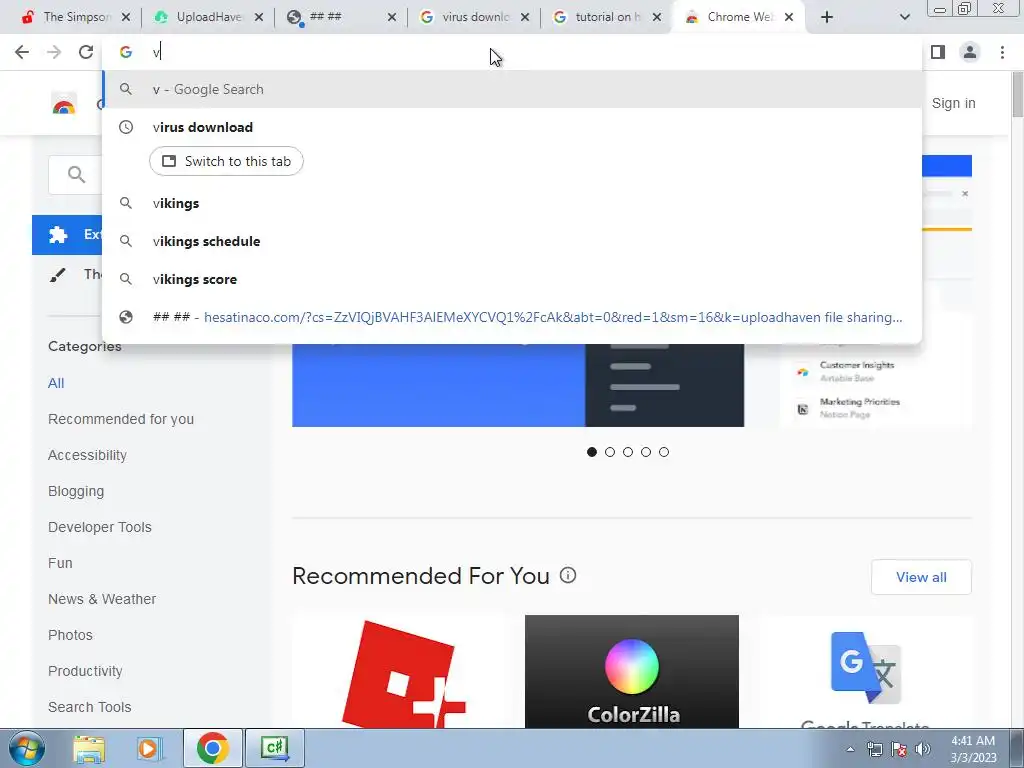Select the fifth carousel dot
The height and width of the screenshot is (768, 1024).
[x=664, y=452]
